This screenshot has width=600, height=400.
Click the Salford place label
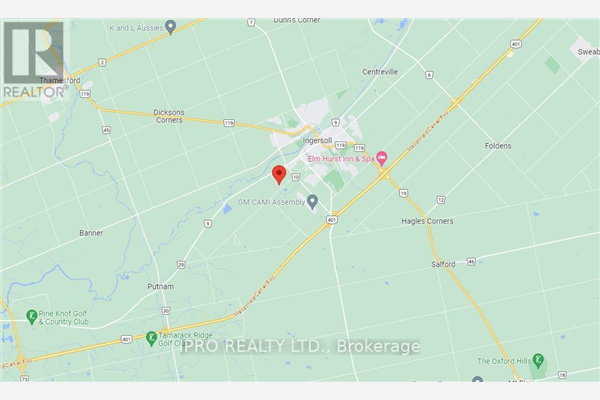point(443,264)
